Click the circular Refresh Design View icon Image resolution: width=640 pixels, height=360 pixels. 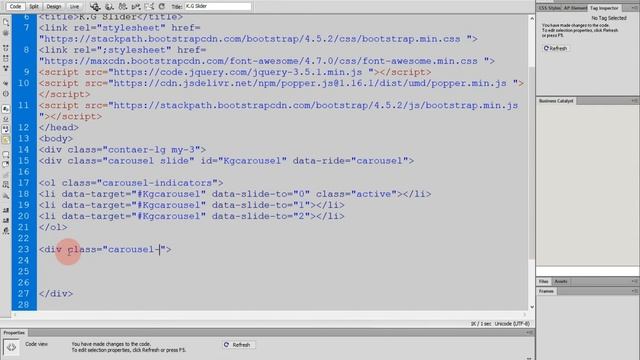162,7
